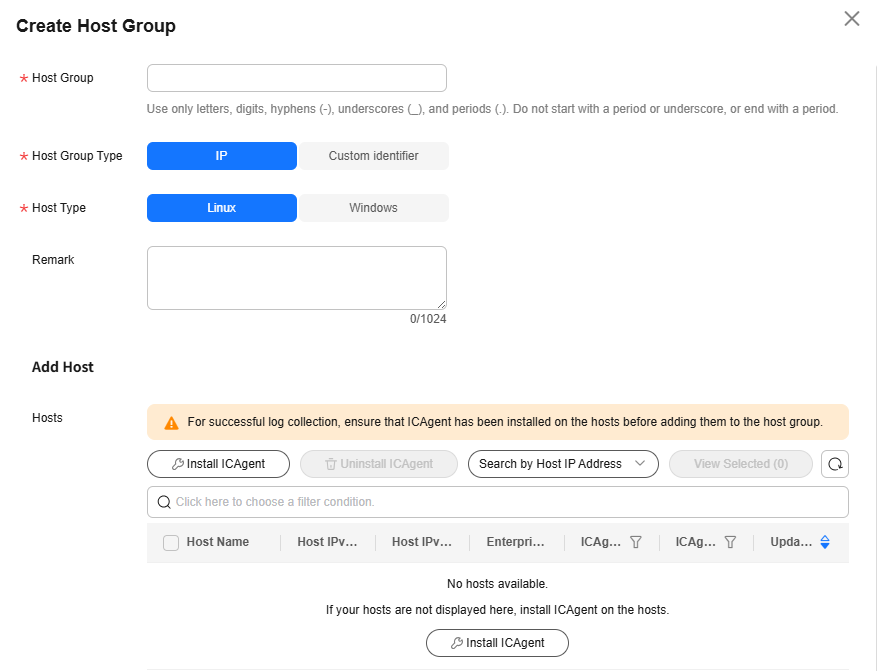Click the first ICAgent column filter icon
877x671 pixels.
(636, 542)
